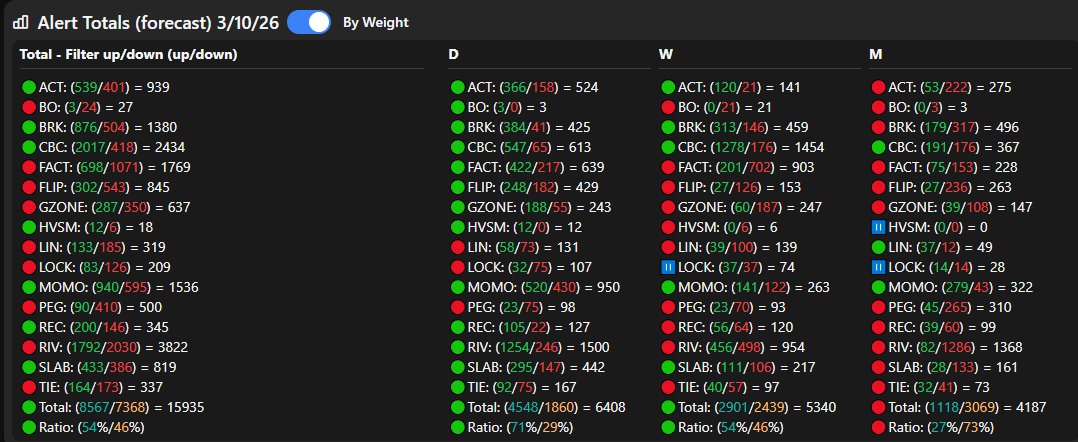Screen dimensions: 1078x442
Task: Click green dot next to MOMO = 1536
Action: click(29, 287)
